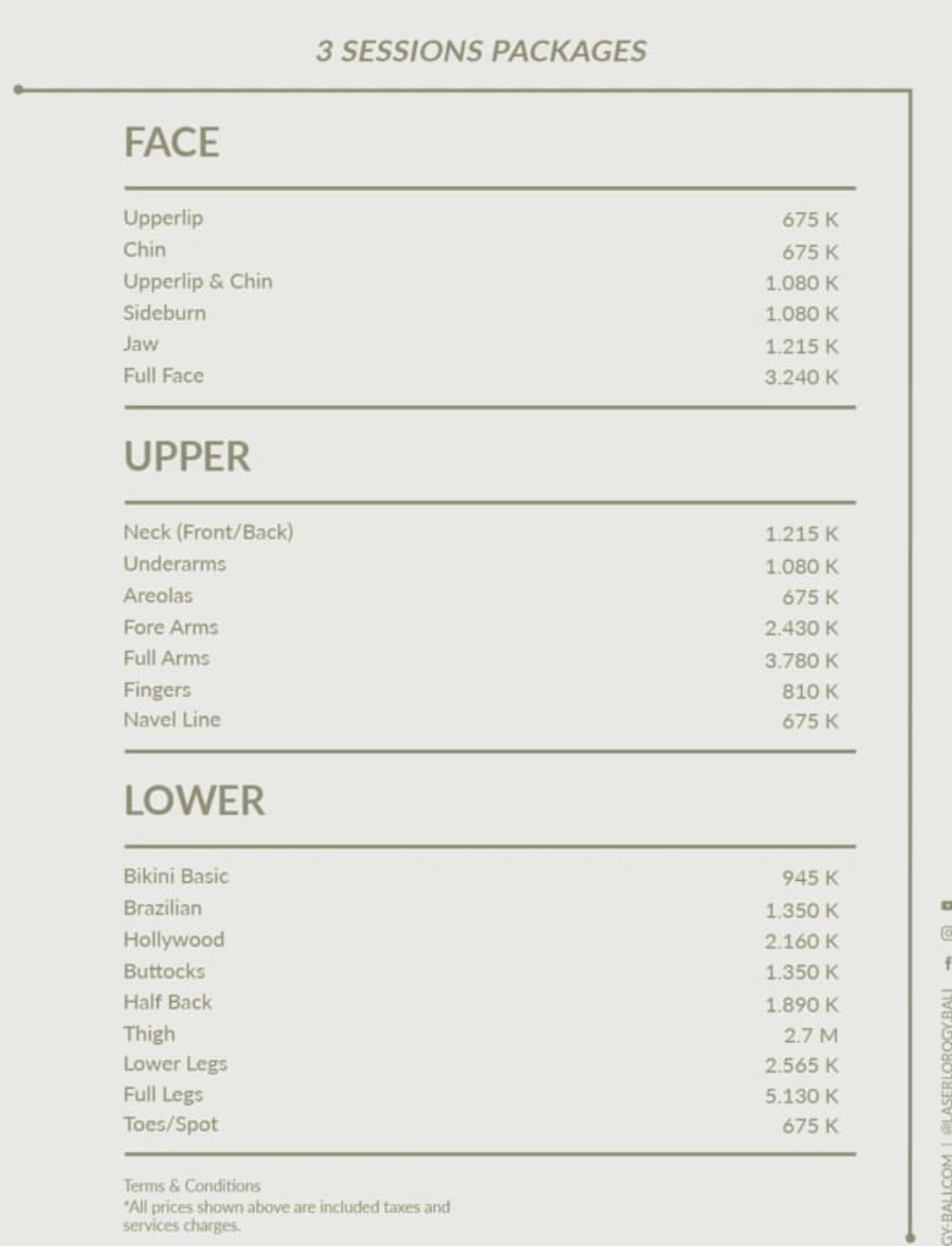Select the 3 Sessions Packages heading
Viewport: 952px width, 1246px height.
481,51
